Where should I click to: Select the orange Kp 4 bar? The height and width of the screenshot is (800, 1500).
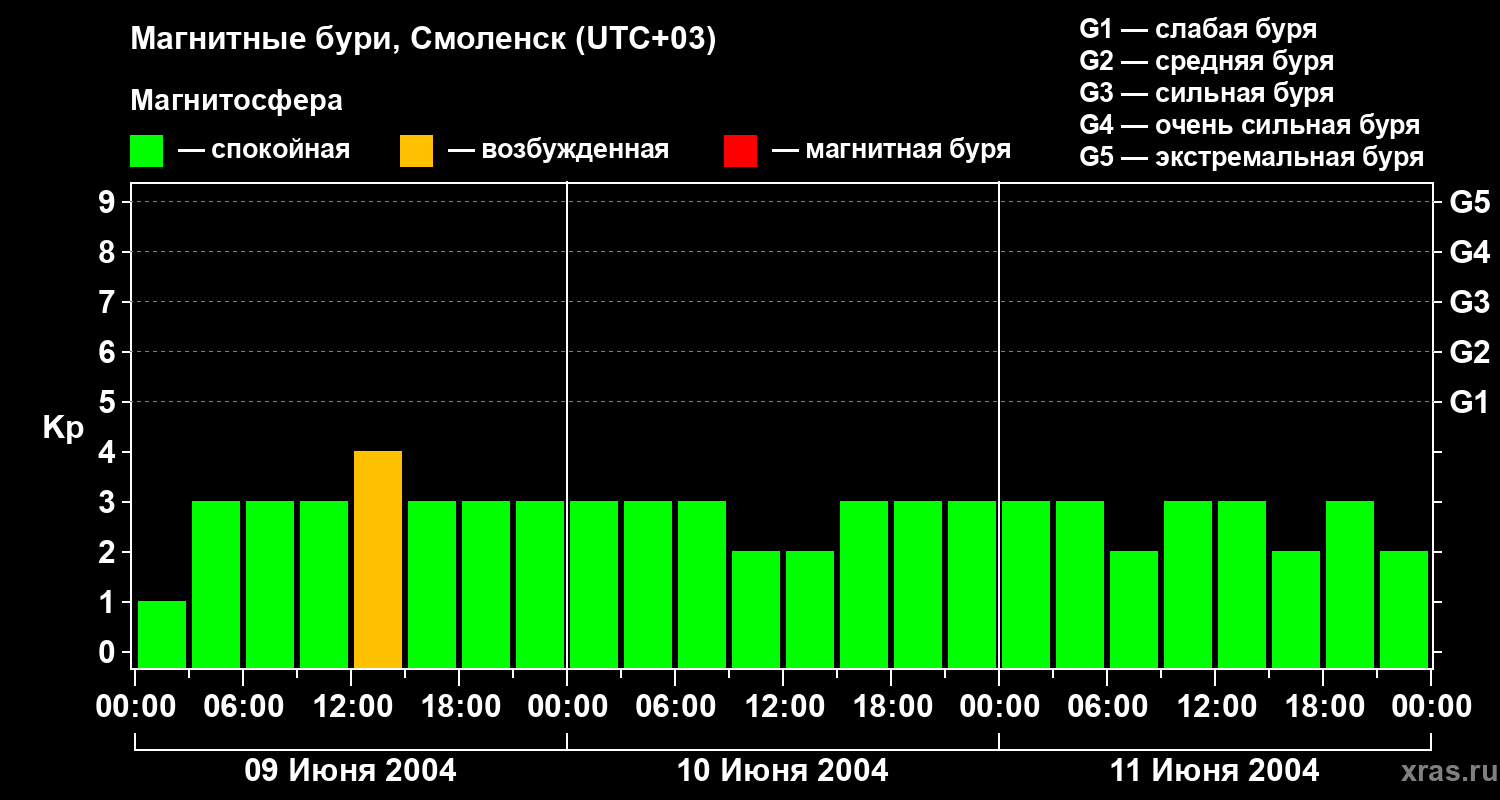click(x=378, y=559)
